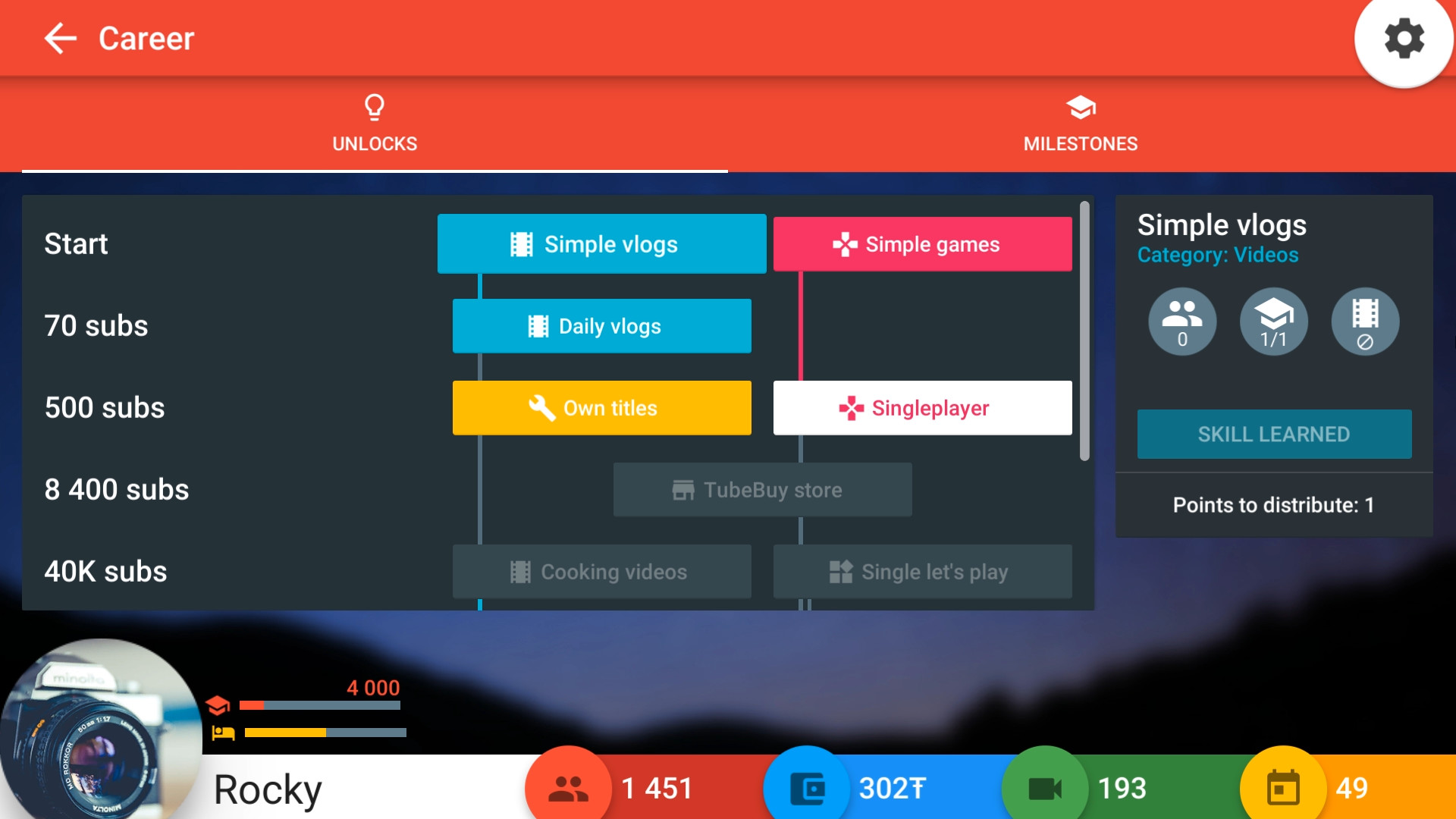Viewport: 1456px width, 819px height.
Task: Toggle the Simple games path selection
Action: (x=920, y=244)
